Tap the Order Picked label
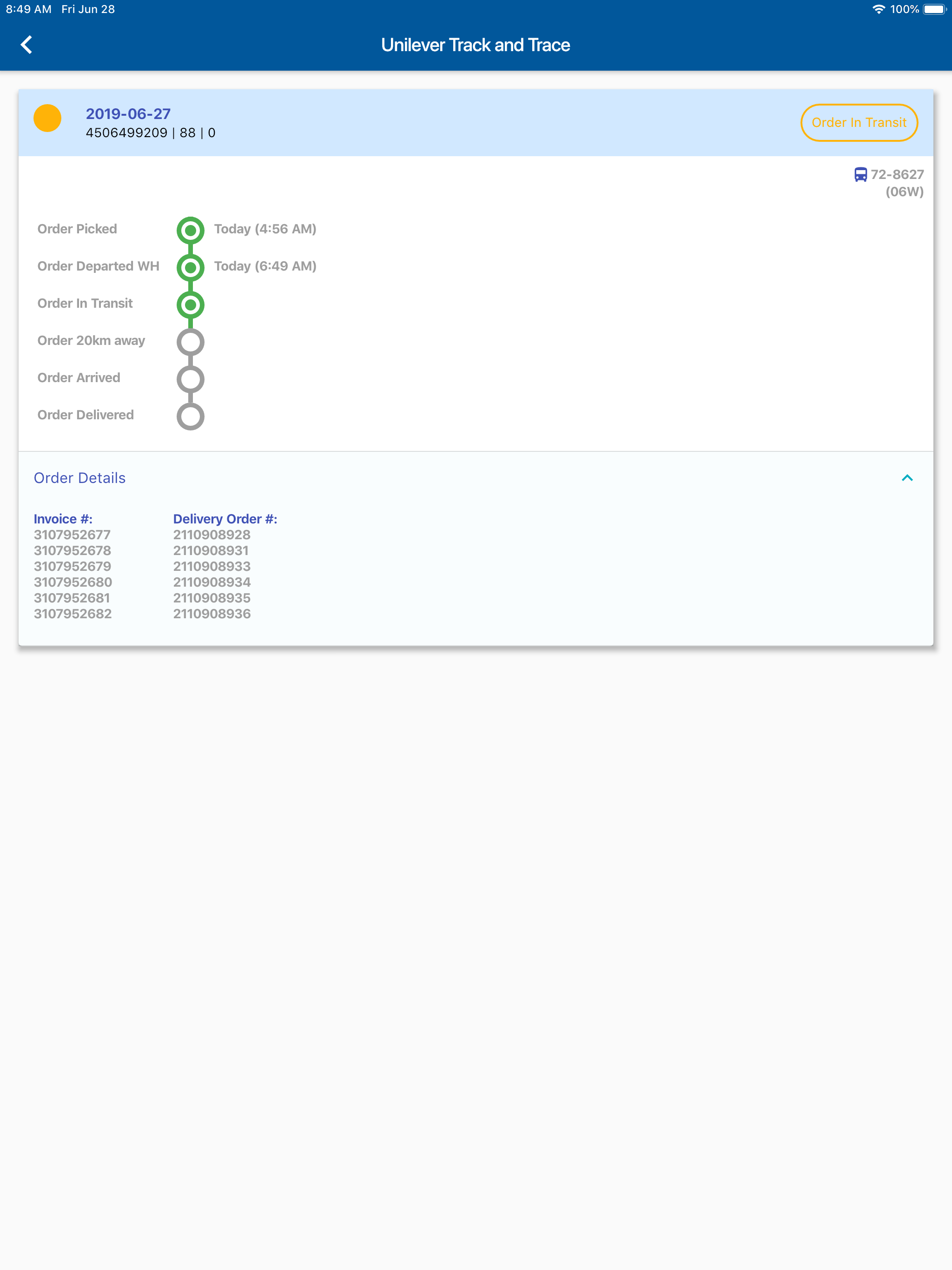Viewport: 952px width, 1270px height. point(77,229)
